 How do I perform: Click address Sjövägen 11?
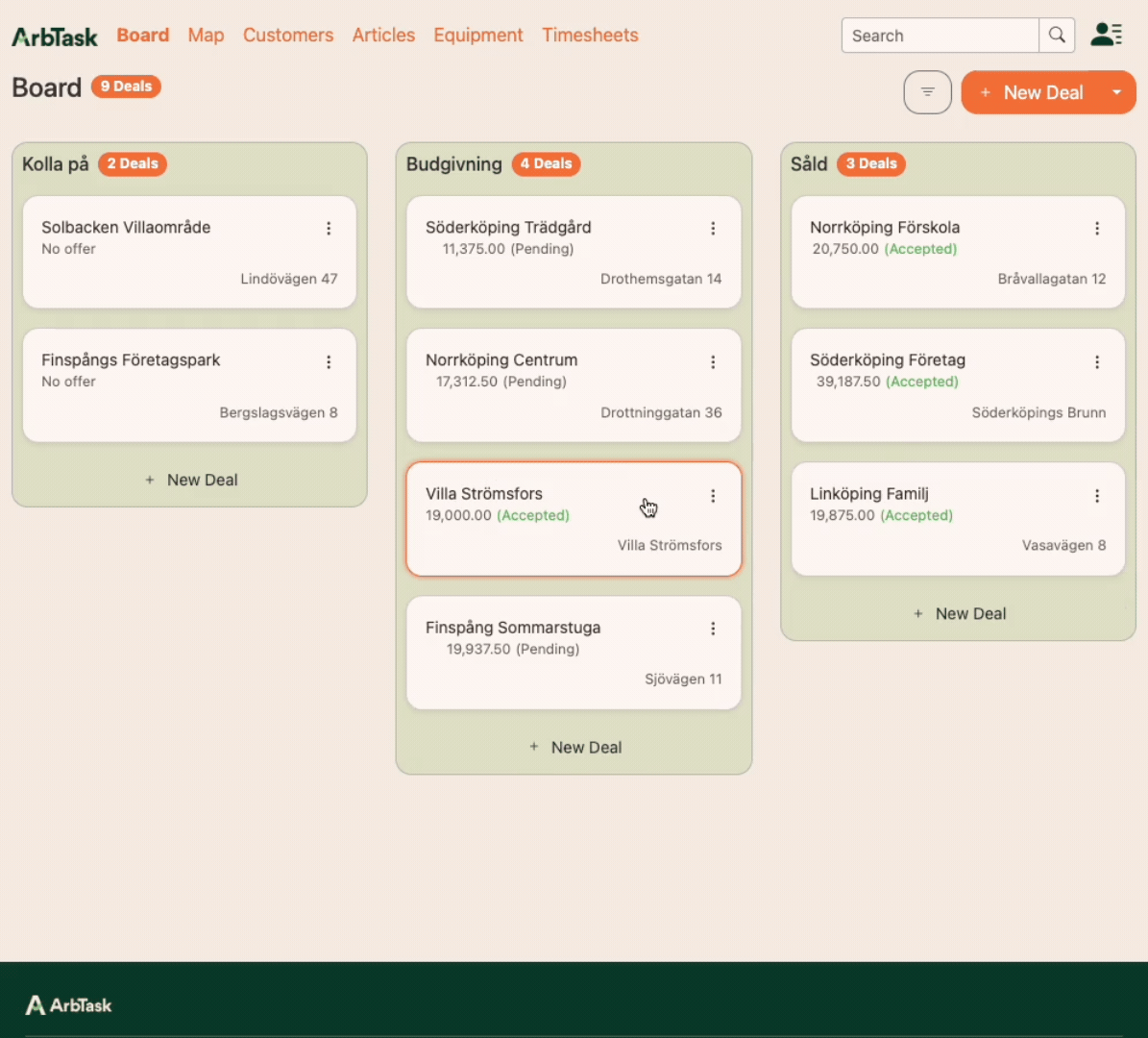pyautogui.click(x=683, y=680)
